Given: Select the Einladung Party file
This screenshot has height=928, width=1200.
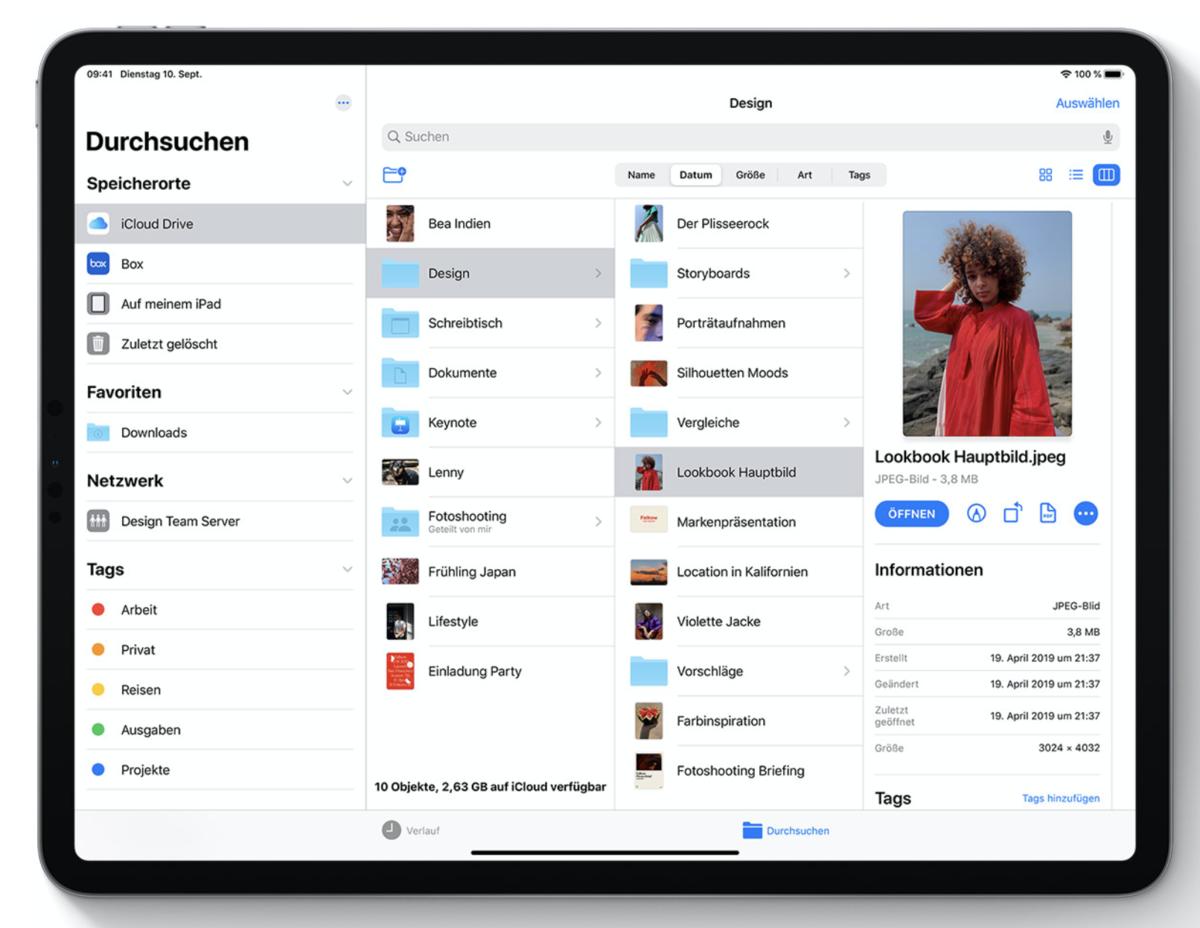Looking at the screenshot, I should (x=491, y=671).
